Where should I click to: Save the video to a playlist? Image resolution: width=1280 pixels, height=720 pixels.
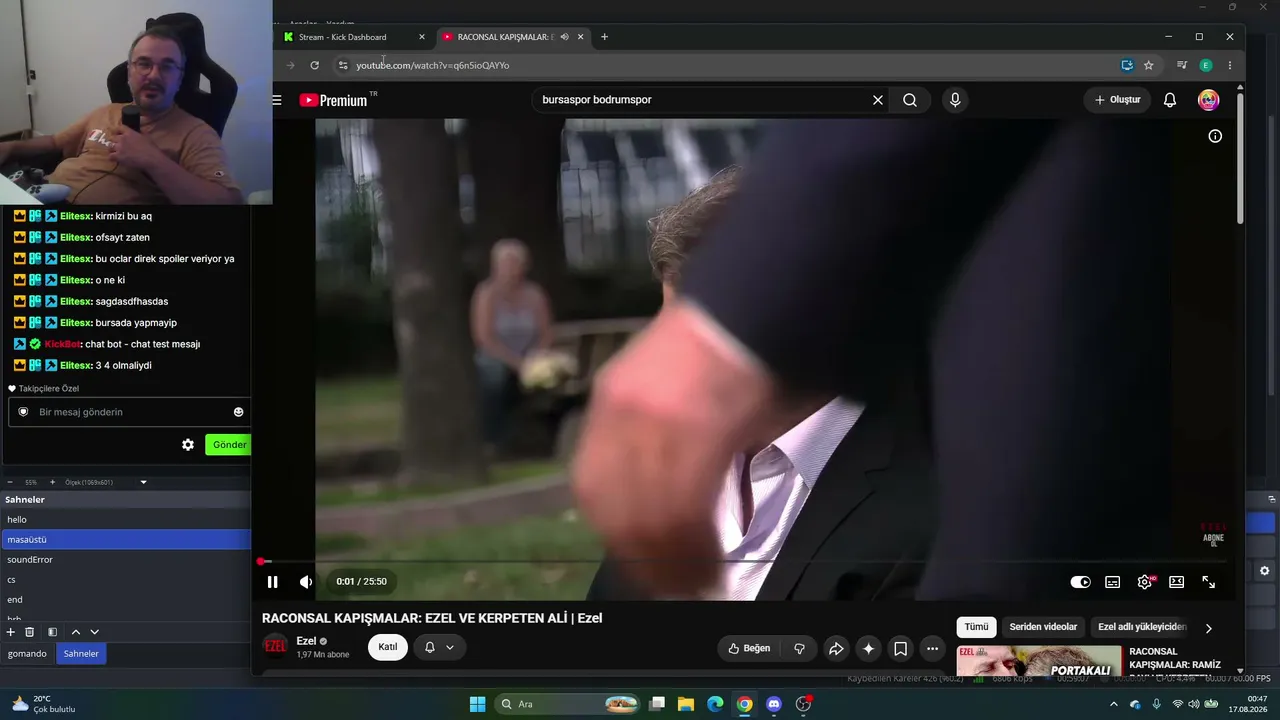(x=900, y=648)
